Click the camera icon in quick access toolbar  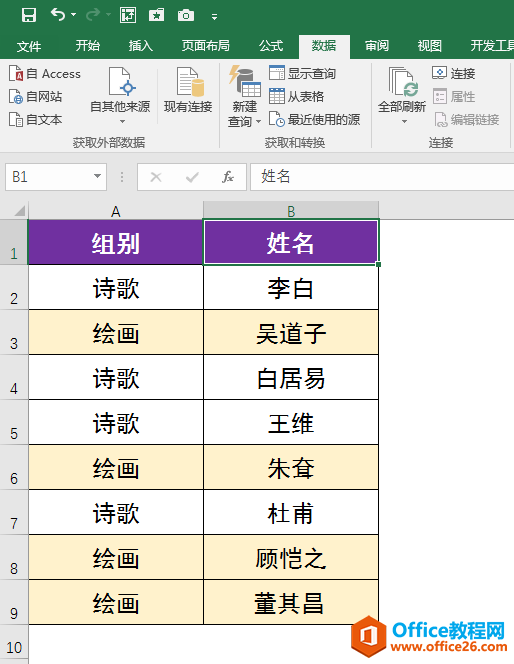tap(186, 16)
